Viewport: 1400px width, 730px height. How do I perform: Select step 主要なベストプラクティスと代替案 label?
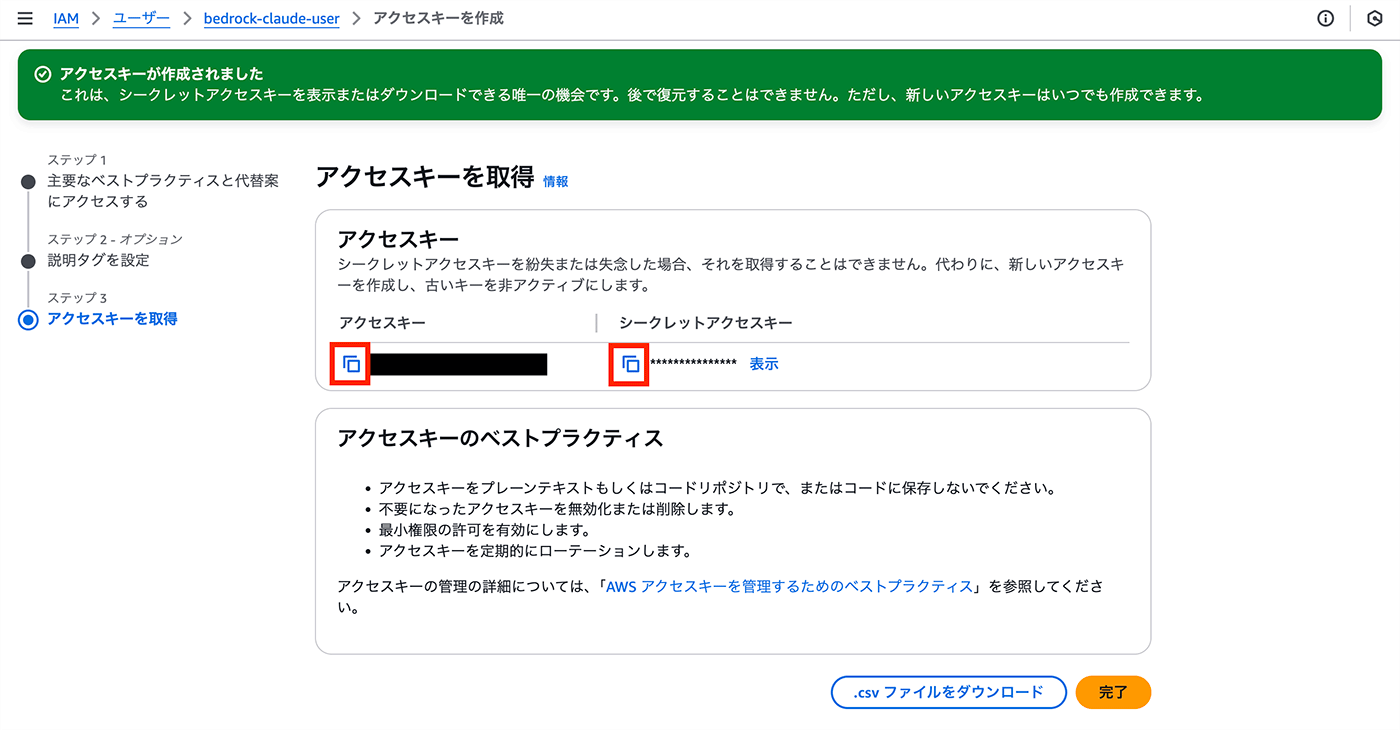coord(163,182)
